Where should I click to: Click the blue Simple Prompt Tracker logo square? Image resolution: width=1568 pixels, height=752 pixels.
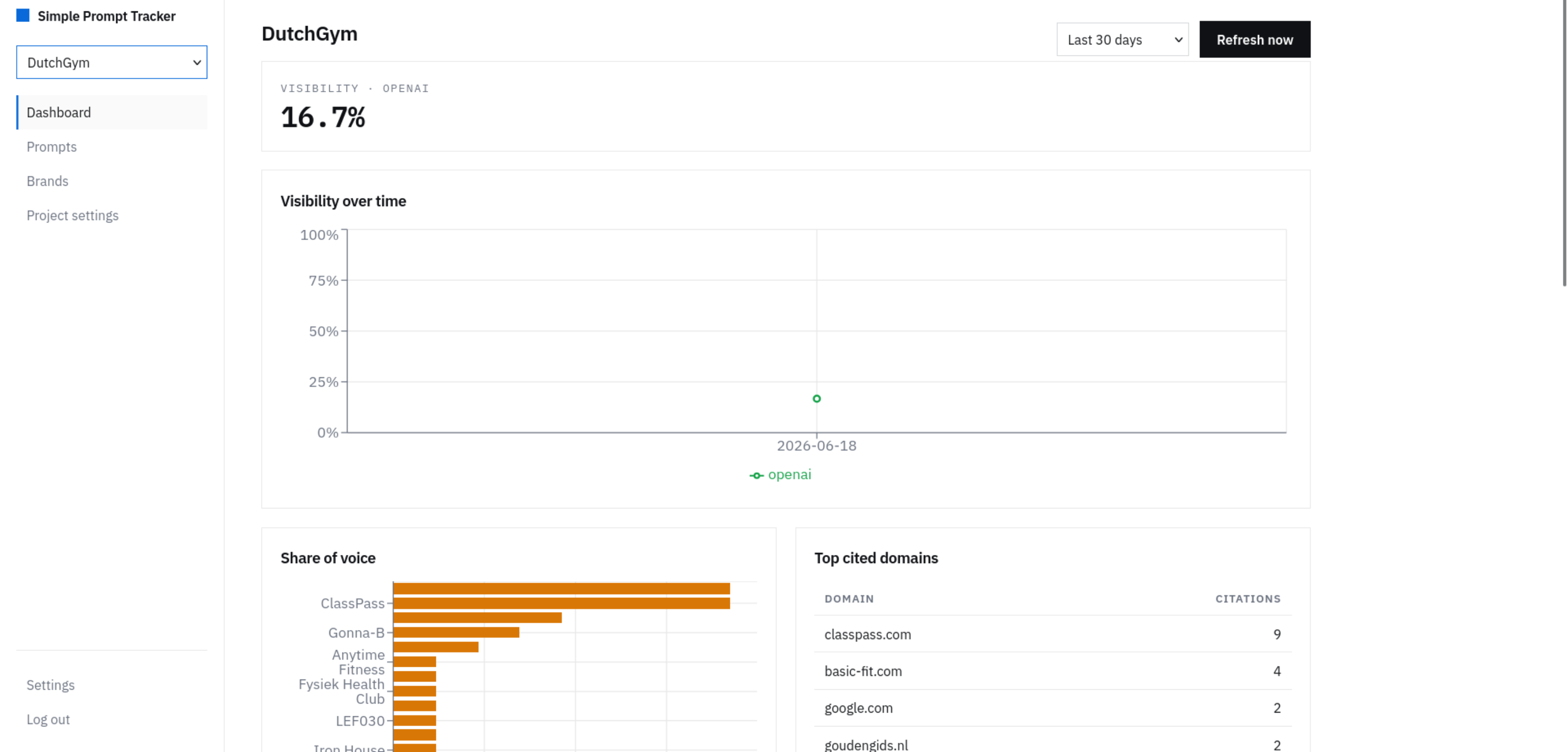click(x=22, y=15)
